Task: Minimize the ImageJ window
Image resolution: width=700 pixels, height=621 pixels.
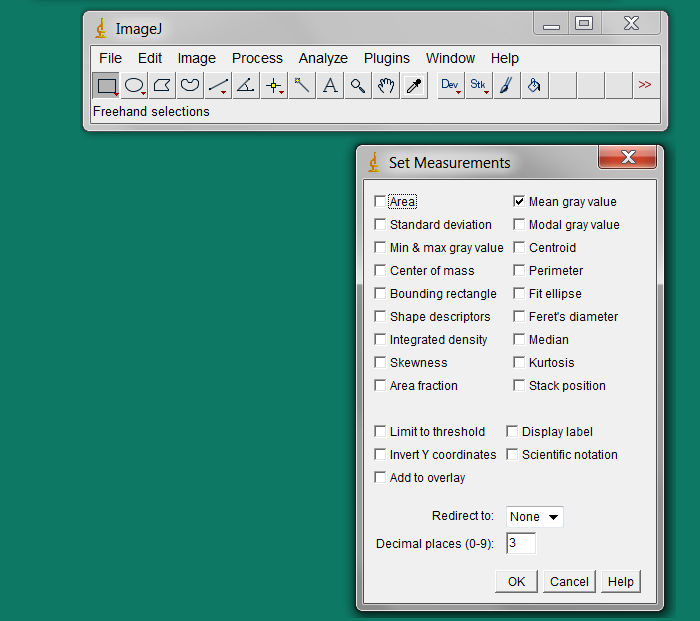Action: [x=551, y=23]
